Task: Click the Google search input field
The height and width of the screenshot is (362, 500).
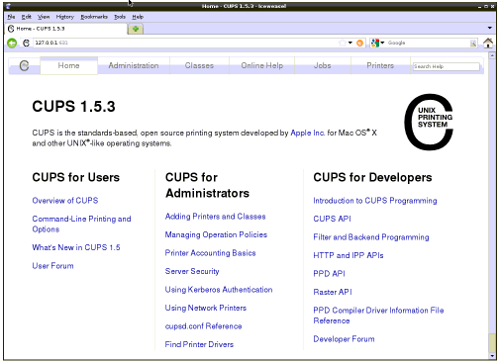Action: [428, 43]
